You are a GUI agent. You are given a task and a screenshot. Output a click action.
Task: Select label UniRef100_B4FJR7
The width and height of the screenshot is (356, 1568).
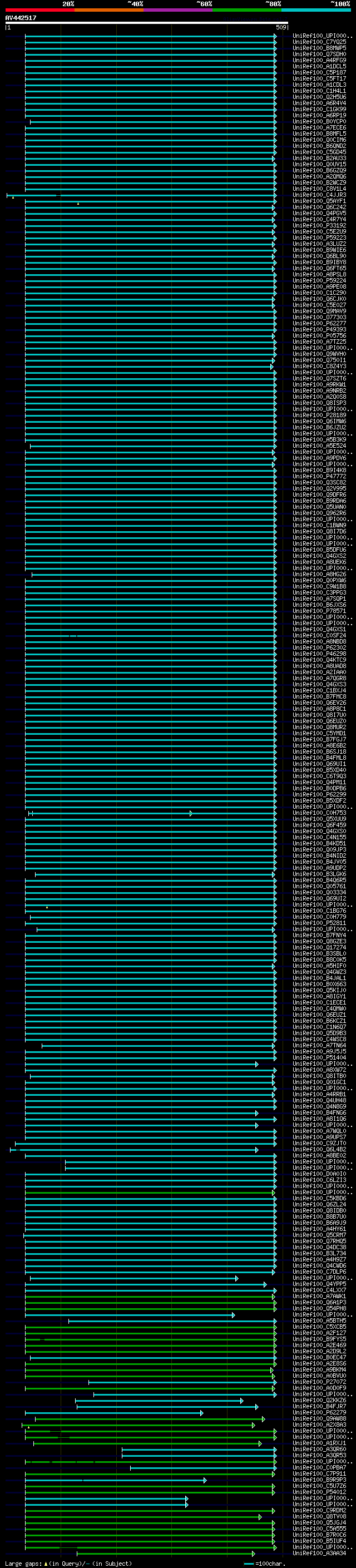pos(319,1406)
